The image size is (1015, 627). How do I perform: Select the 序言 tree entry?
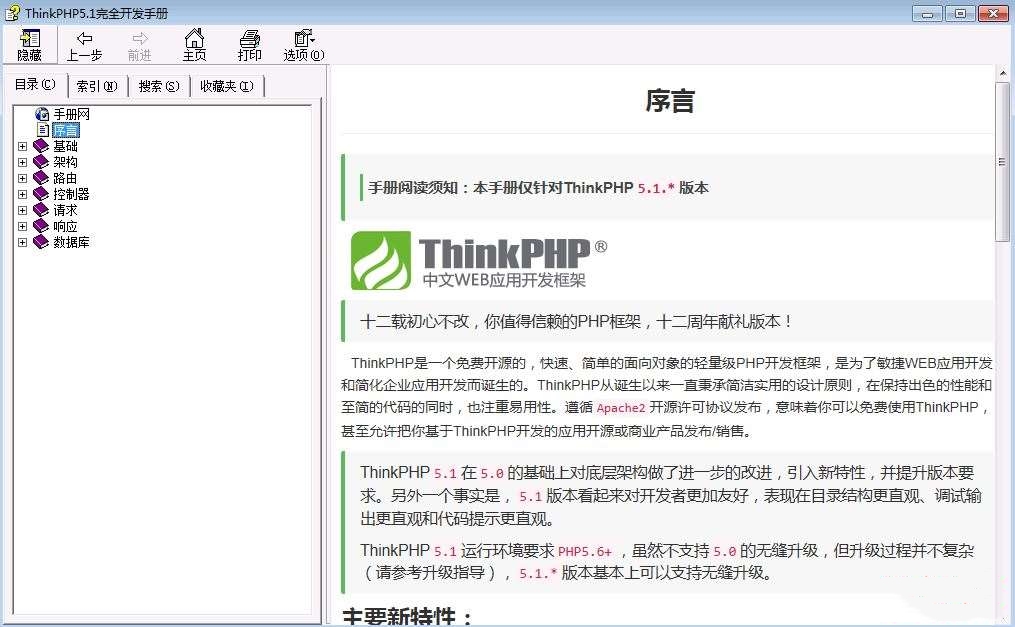point(65,130)
